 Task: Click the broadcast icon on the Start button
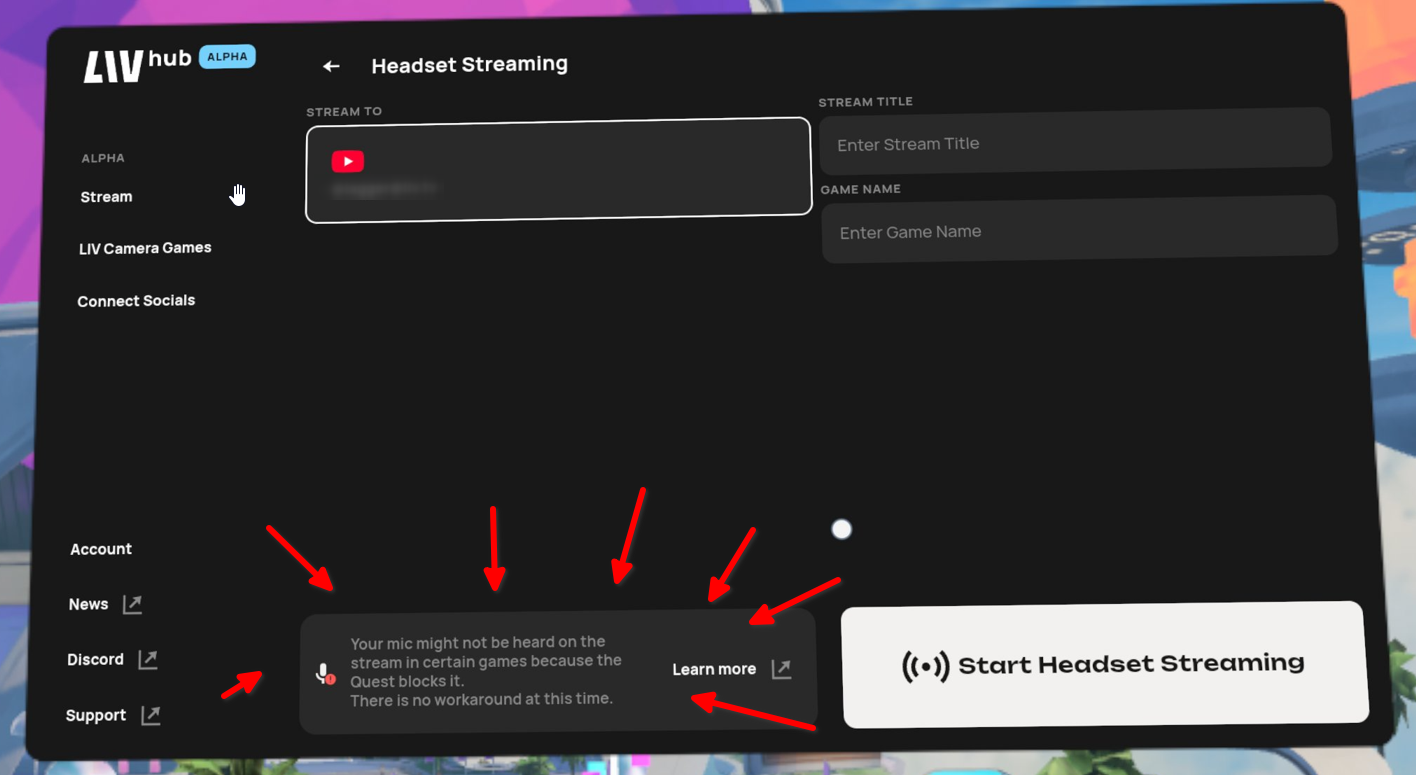point(925,666)
